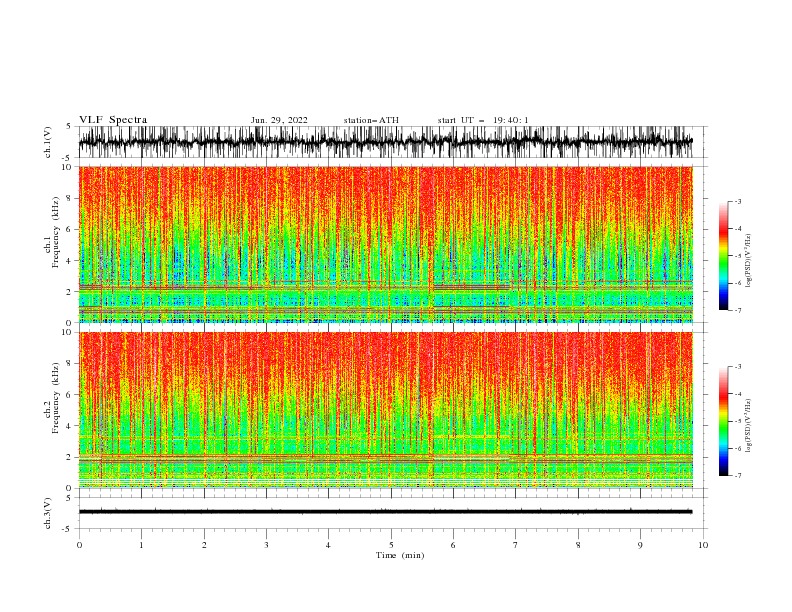Viewport: 792px width, 612px height.
Task: Click the "-3" label on ch.1 colorbar
Action: click(x=738, y=201)
